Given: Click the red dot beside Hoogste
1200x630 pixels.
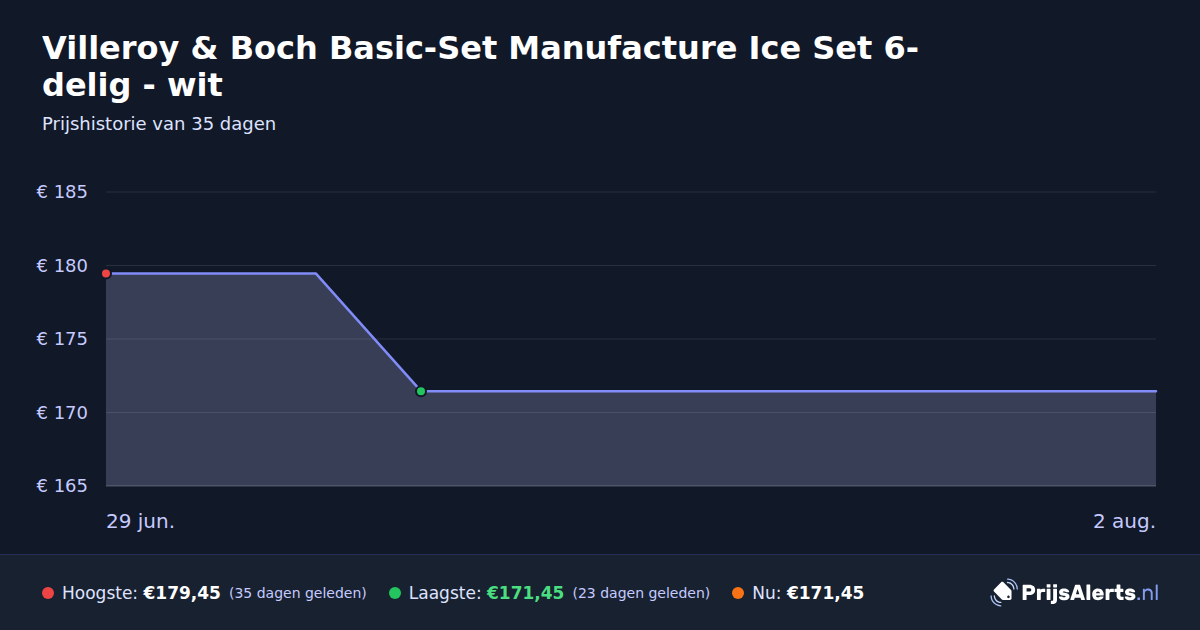Looking at the screenshot, I should 48,593.
